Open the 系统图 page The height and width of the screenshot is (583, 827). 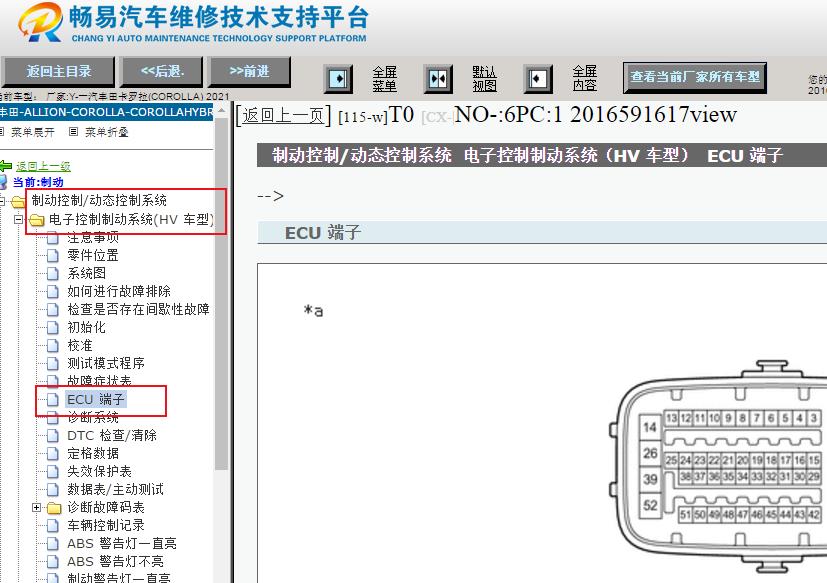(x=86, y=273)
